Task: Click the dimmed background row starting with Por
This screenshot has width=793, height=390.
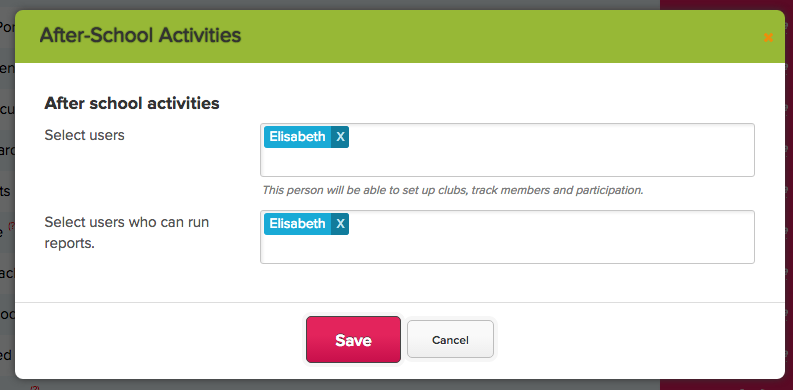Action: pos(7,26)
